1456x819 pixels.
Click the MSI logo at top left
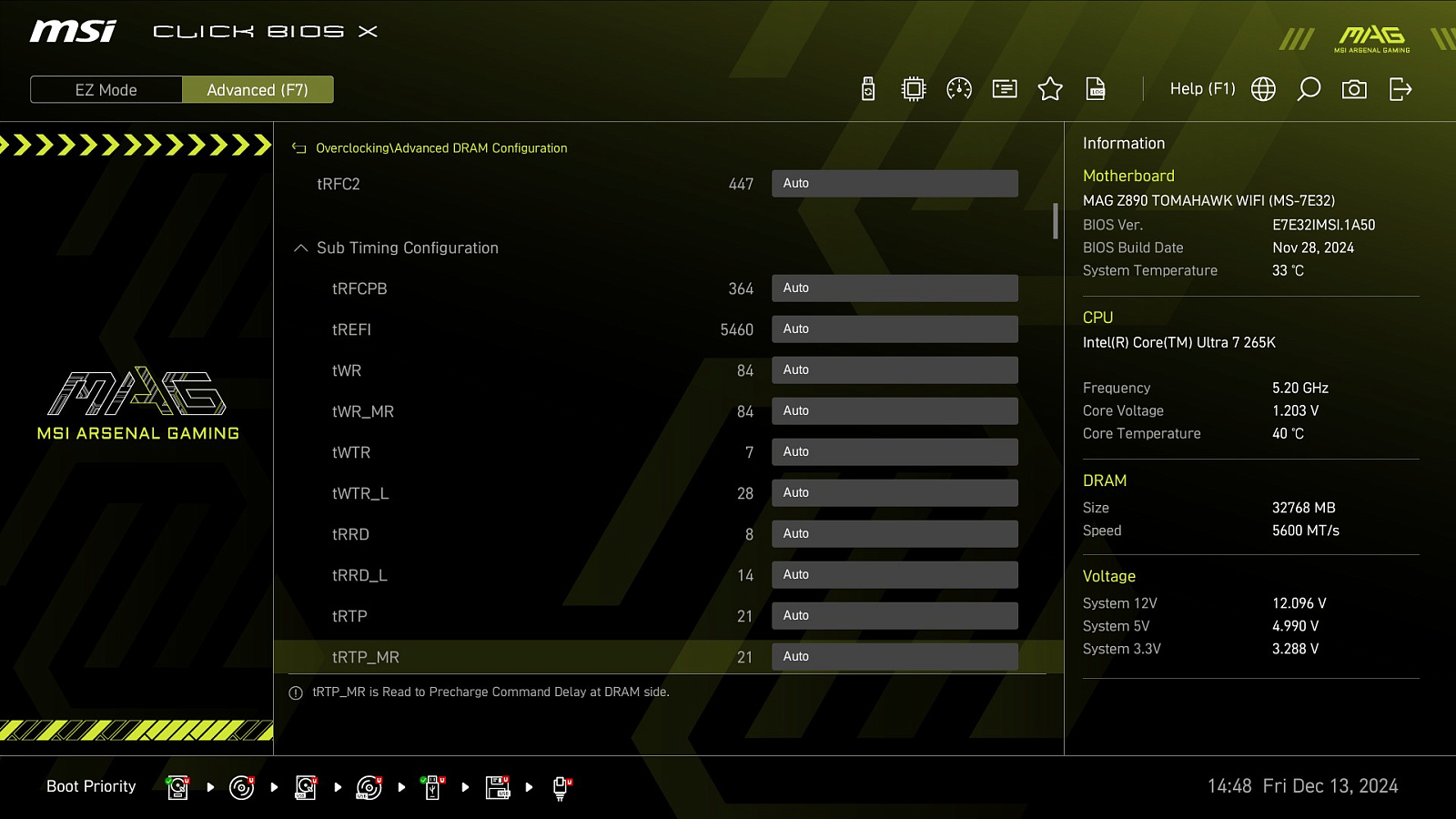coord(73,32)
